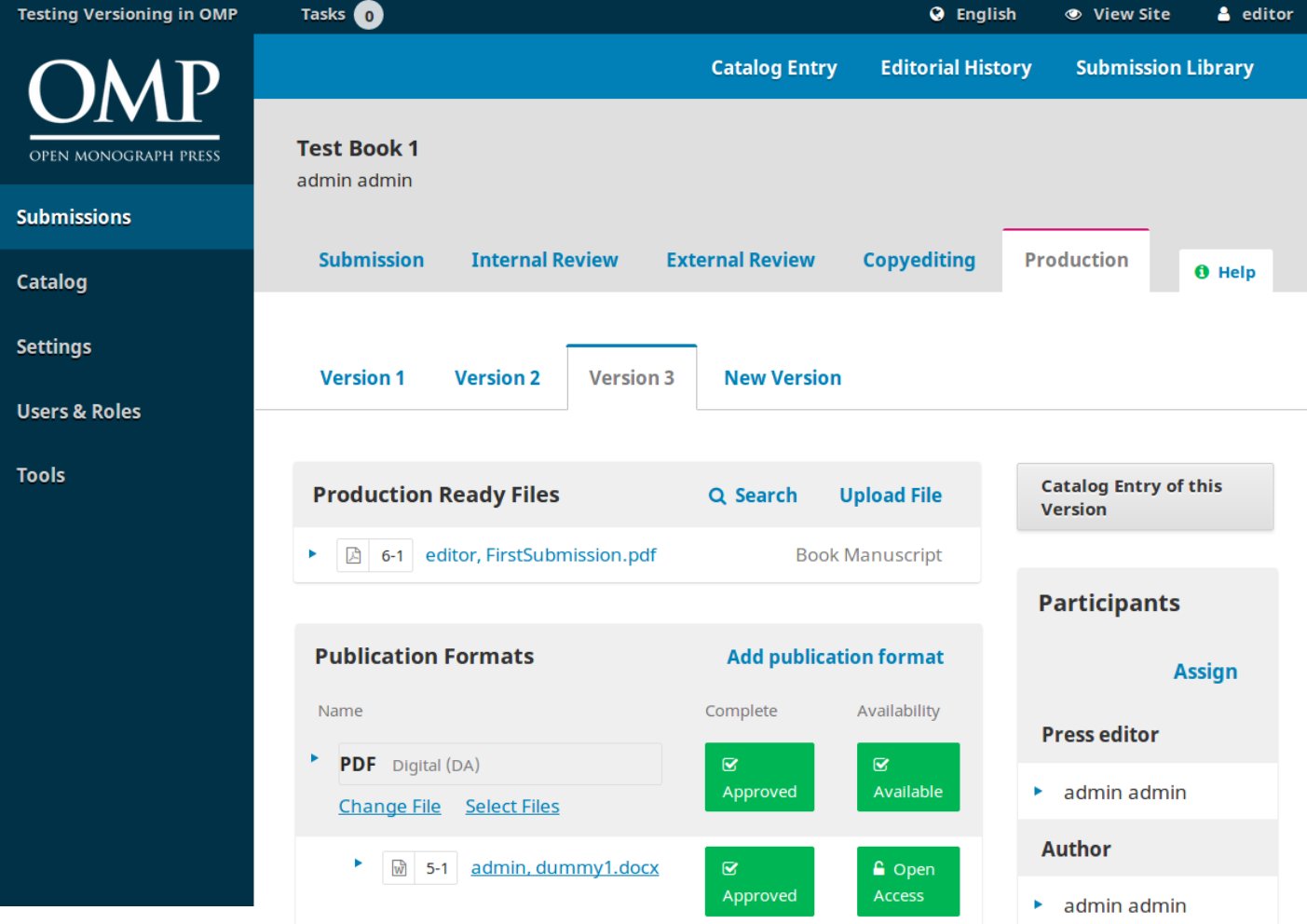Click the open lock icon in Open Access
The image size is (1307, 924).
[x=879, y=868]
